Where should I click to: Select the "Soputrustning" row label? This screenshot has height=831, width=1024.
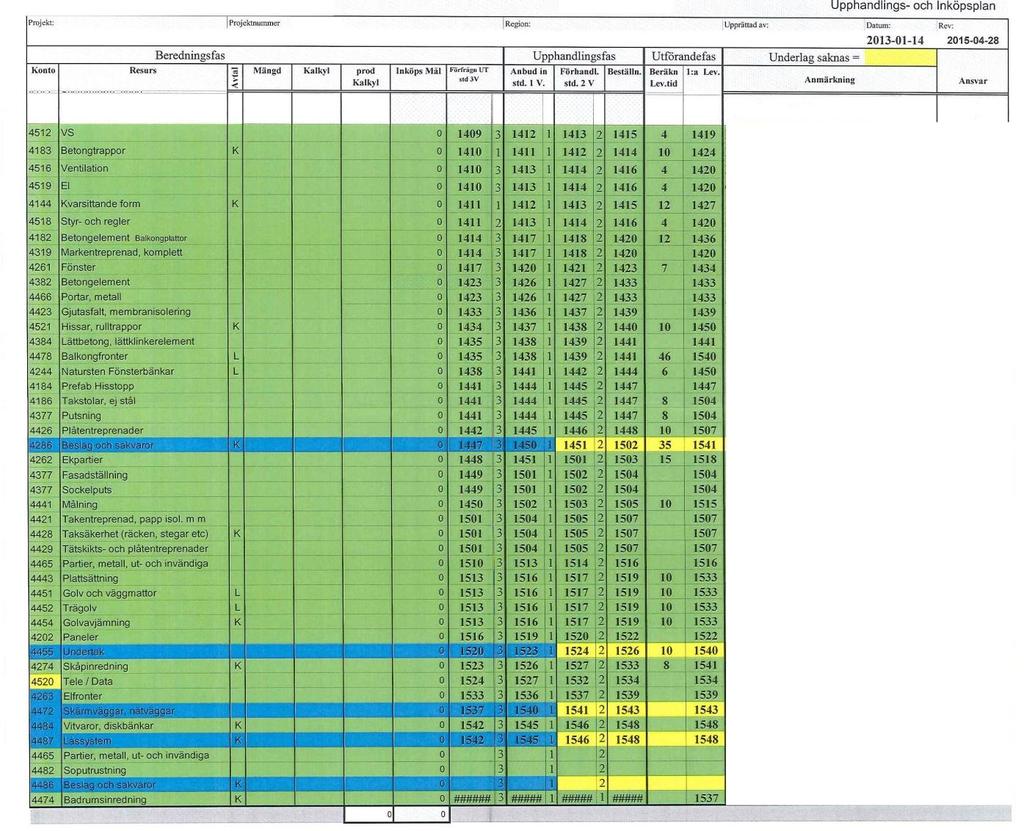tap(95, 770)
